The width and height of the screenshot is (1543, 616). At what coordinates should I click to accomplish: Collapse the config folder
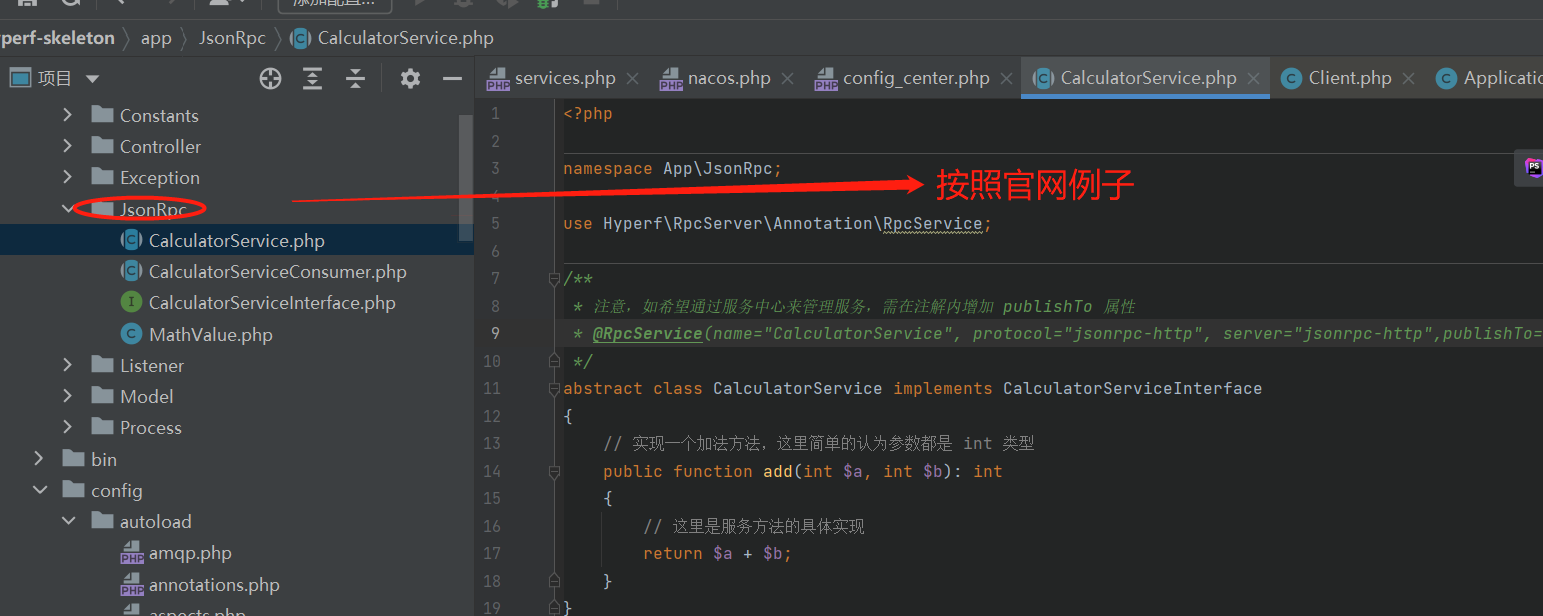pyautogui.click(x=39, y=490)
